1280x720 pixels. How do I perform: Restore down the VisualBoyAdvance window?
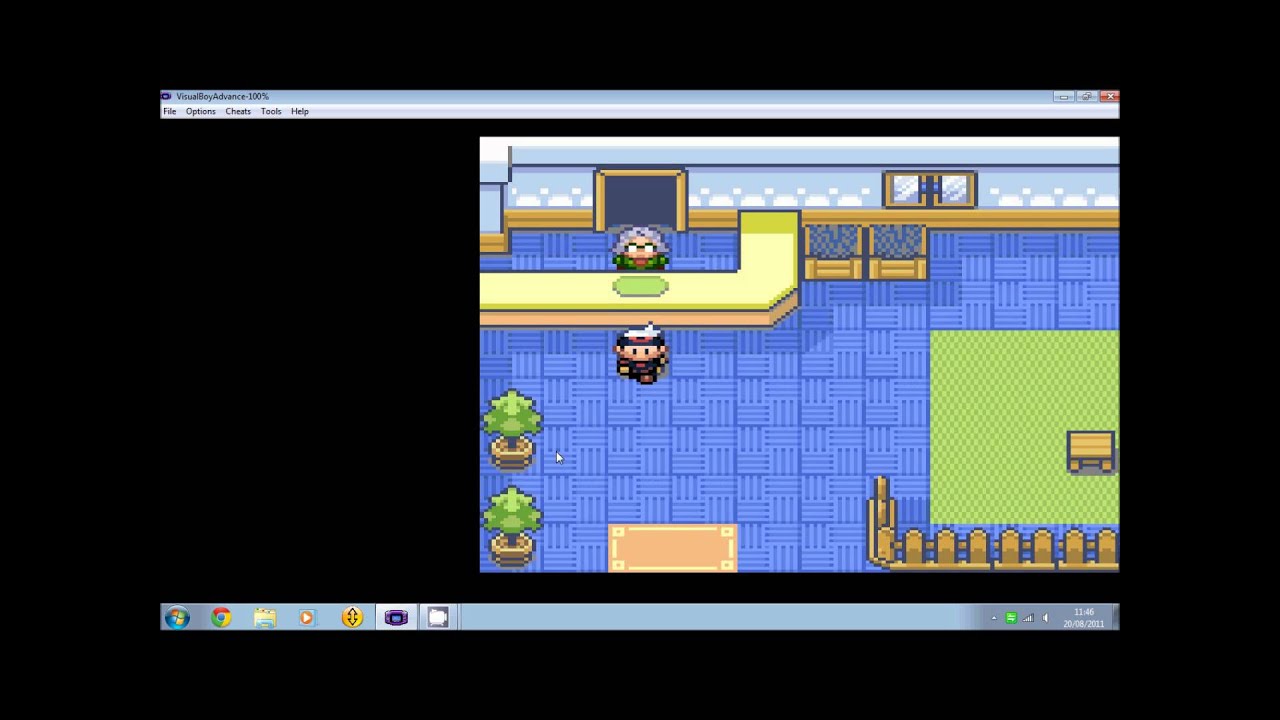[1086, 96]
